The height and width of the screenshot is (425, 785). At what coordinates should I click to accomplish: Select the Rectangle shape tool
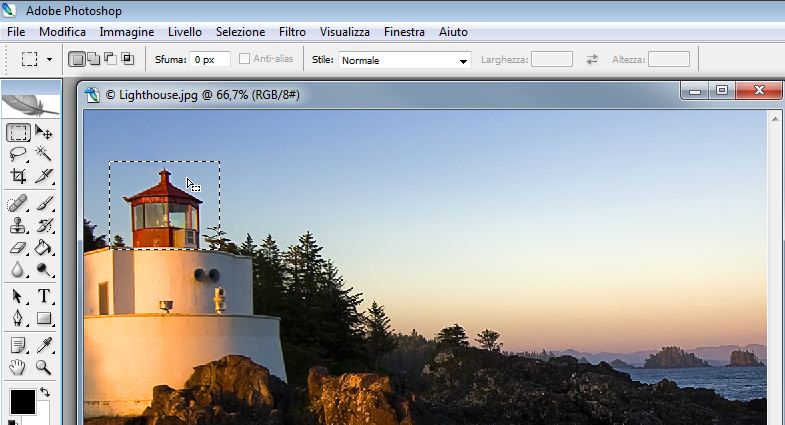[44, 318]
